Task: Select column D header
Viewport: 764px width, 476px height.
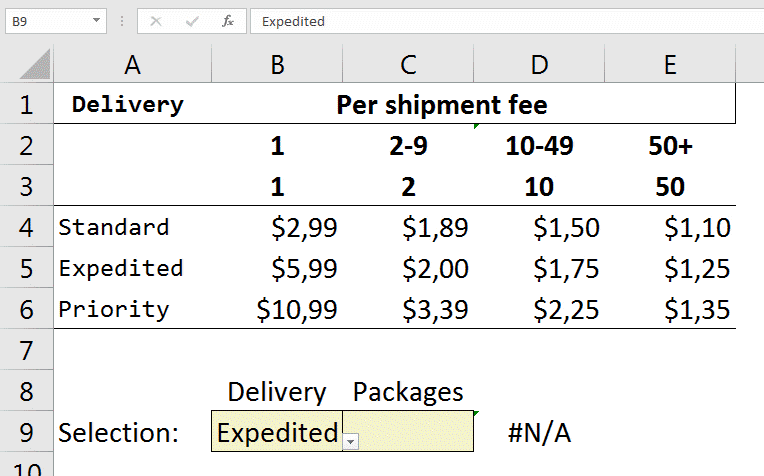Action: coord(539,65)
